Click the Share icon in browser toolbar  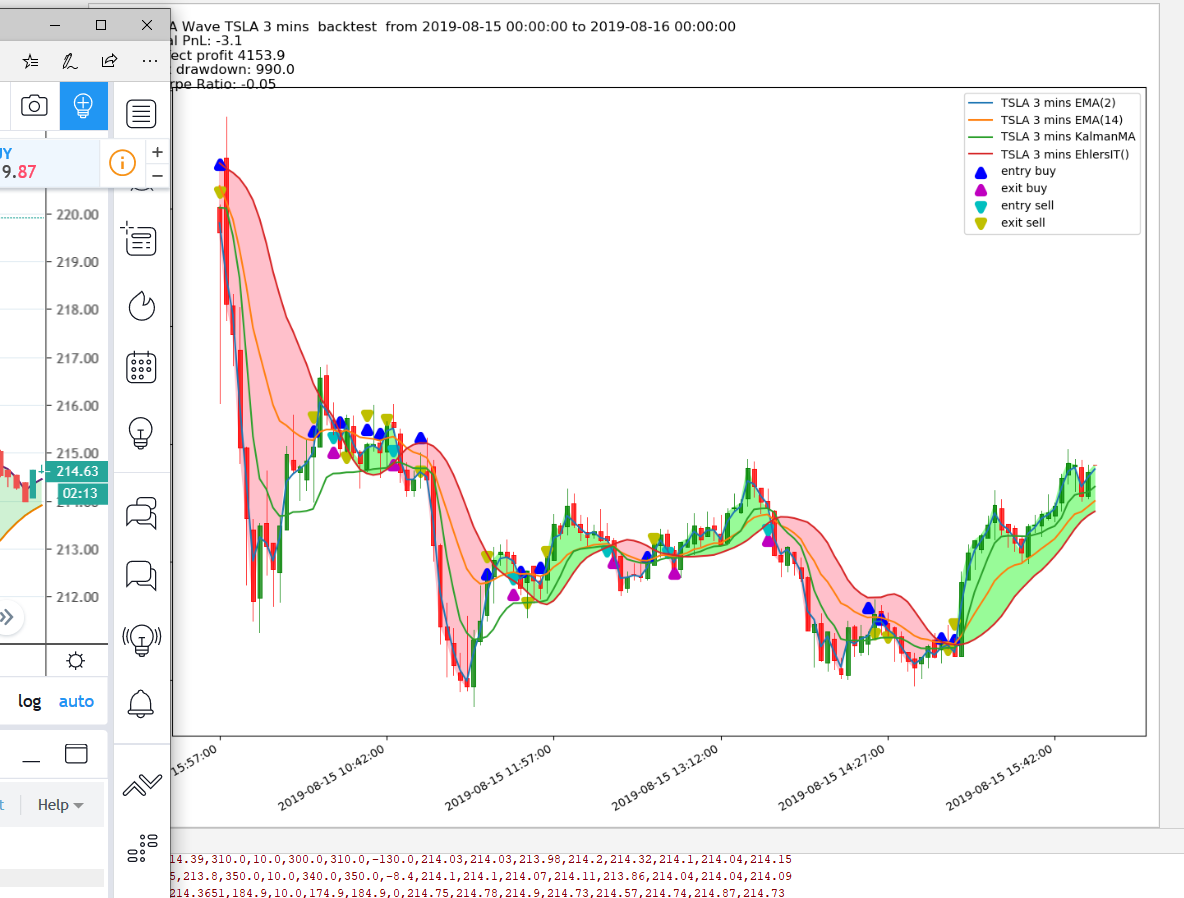[x=109, y=60]
